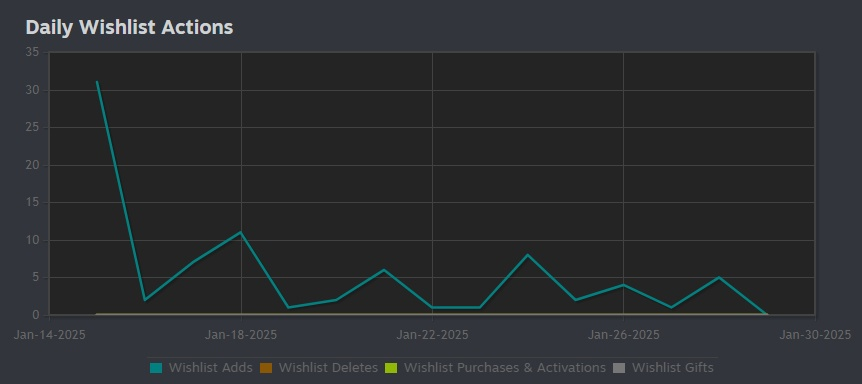Click the 35 y-axis label
The width and height of the screenshot is (862, 384).
32,52
